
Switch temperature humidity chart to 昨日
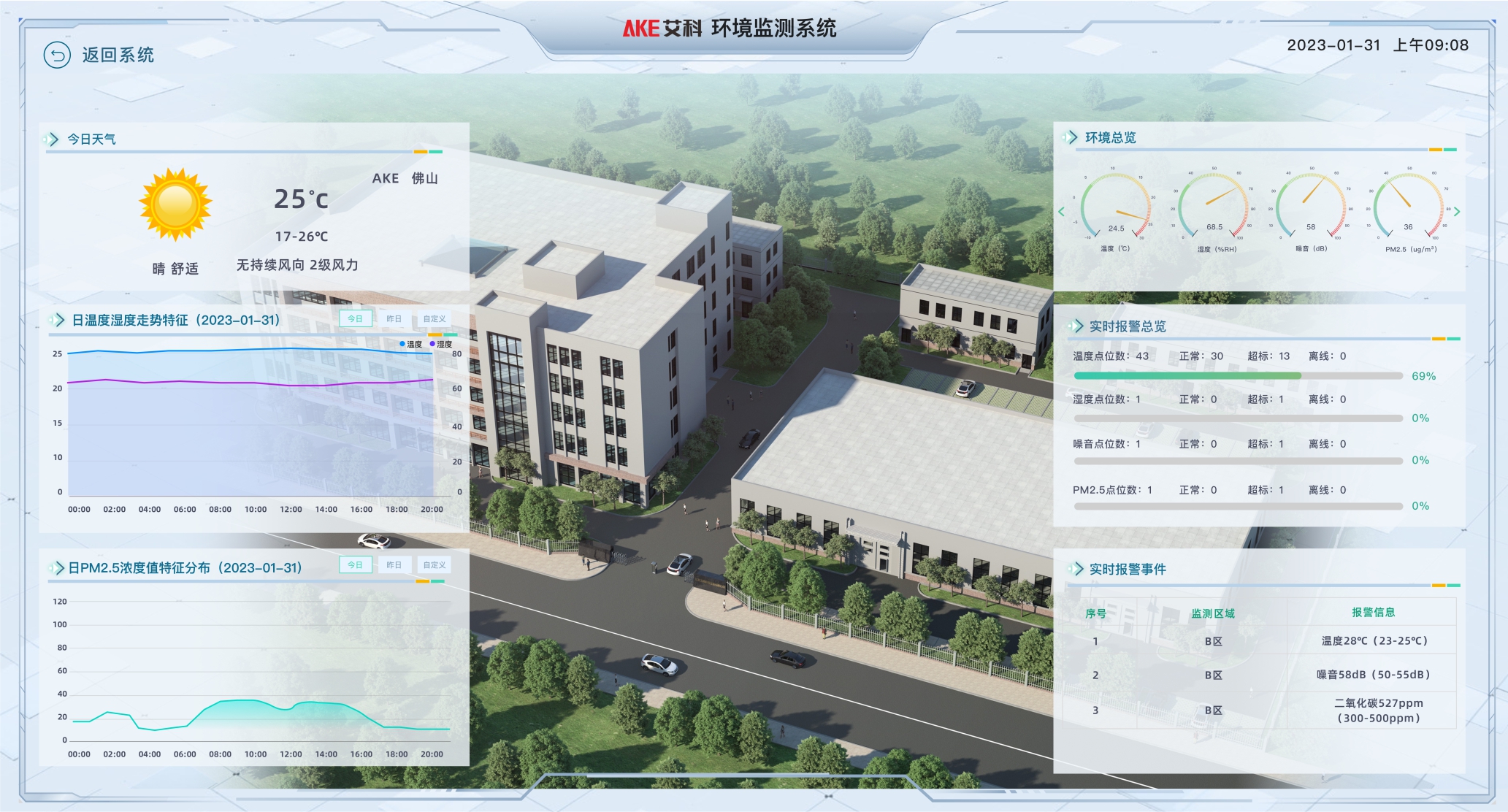(x=394, y=318)
